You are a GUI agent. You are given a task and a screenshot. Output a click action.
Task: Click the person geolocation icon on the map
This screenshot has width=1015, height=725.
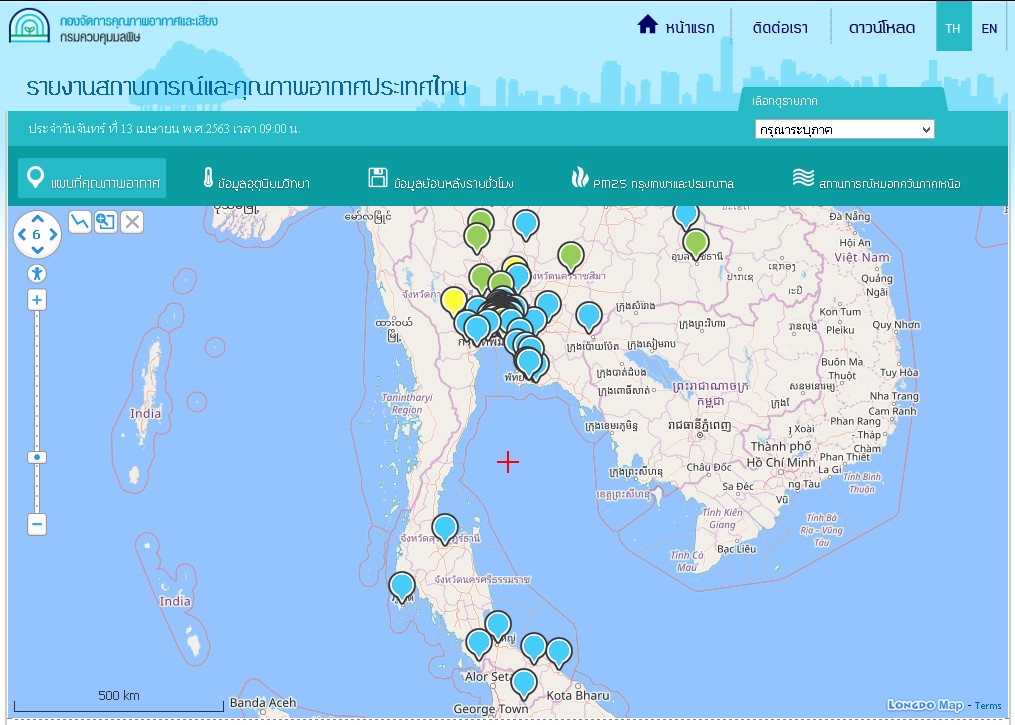[37, 274]
